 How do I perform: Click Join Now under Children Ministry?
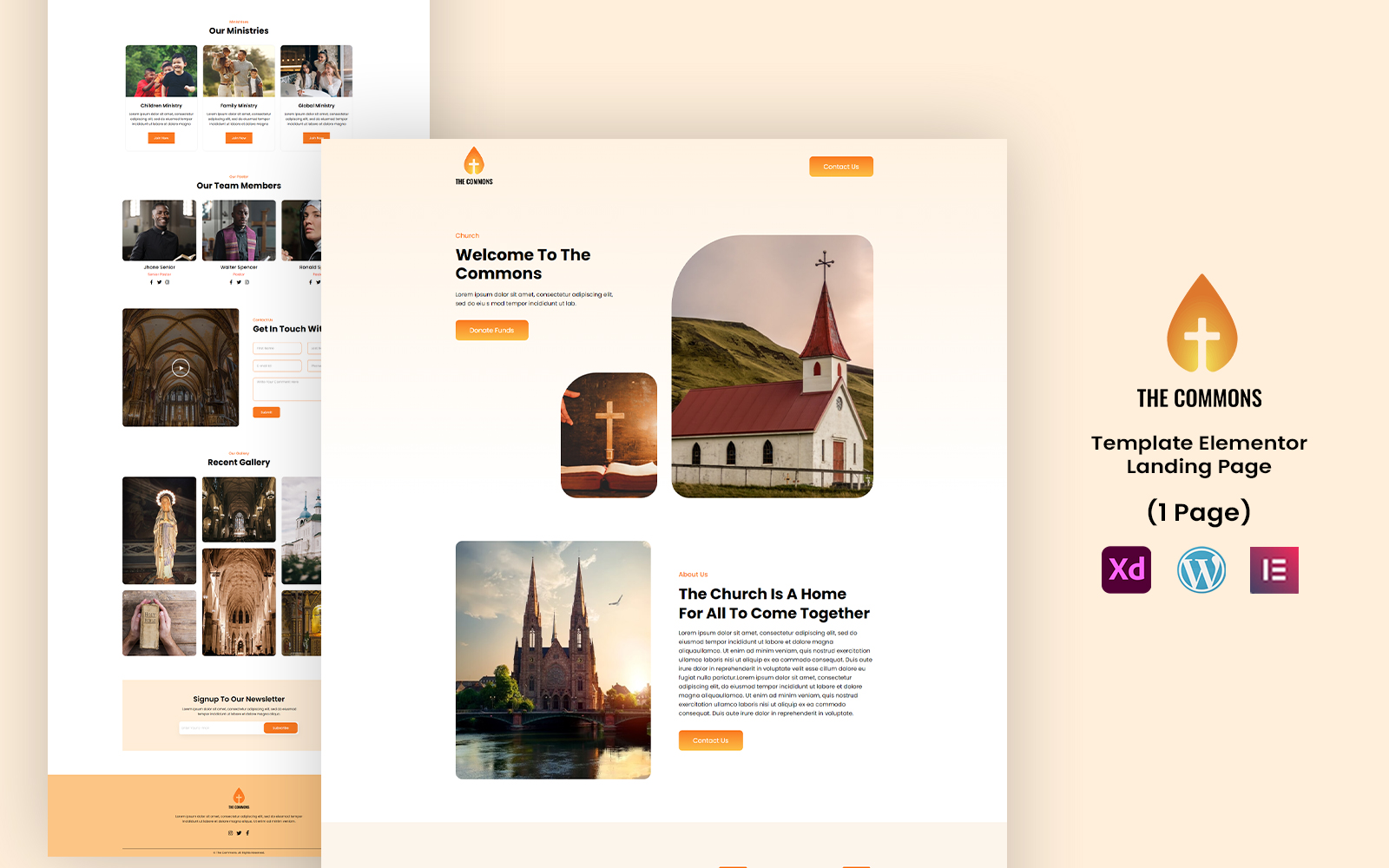coord(161,138)
